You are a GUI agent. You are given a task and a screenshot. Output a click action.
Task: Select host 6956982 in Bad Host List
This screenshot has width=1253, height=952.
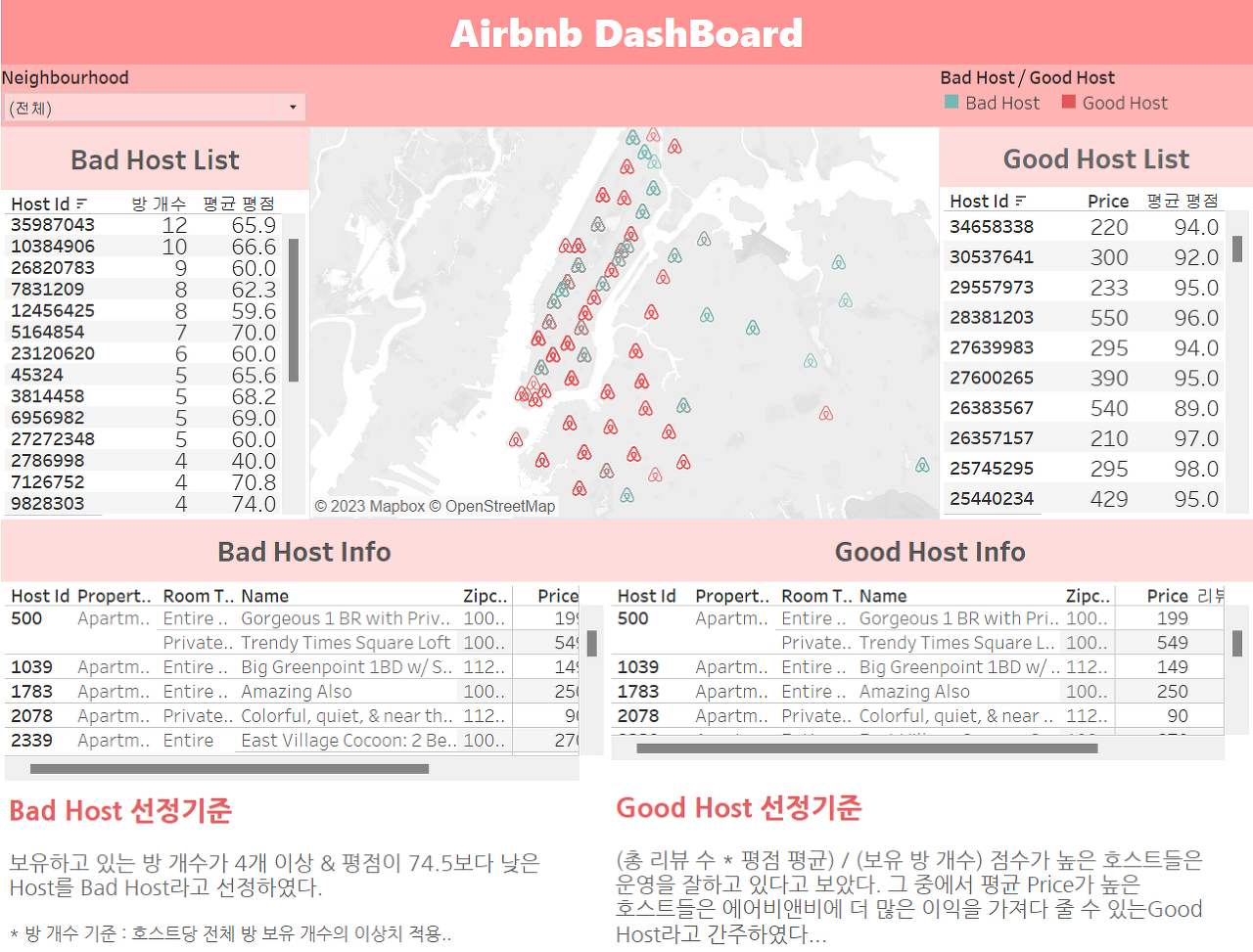pos(47,419)
